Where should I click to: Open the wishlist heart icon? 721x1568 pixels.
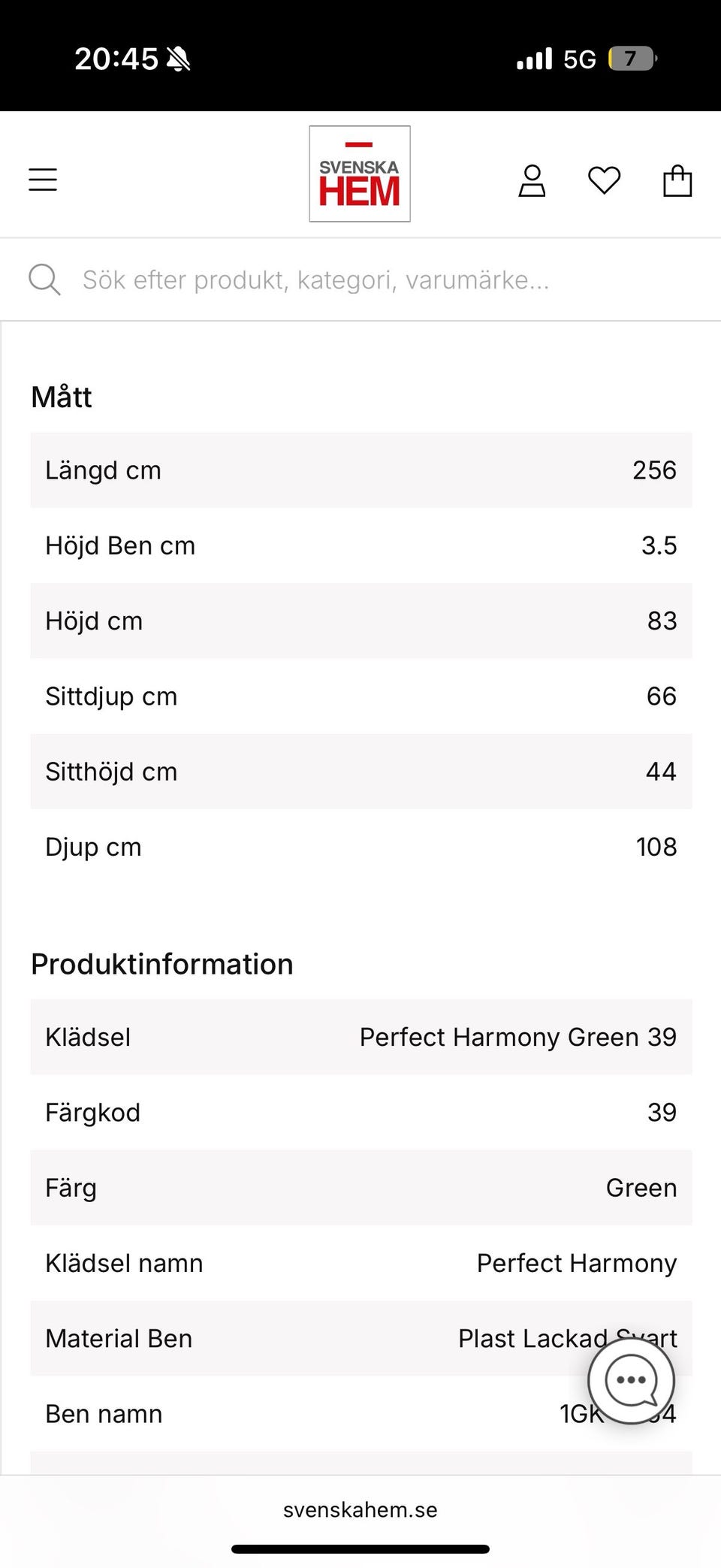[x=604, y=180]
